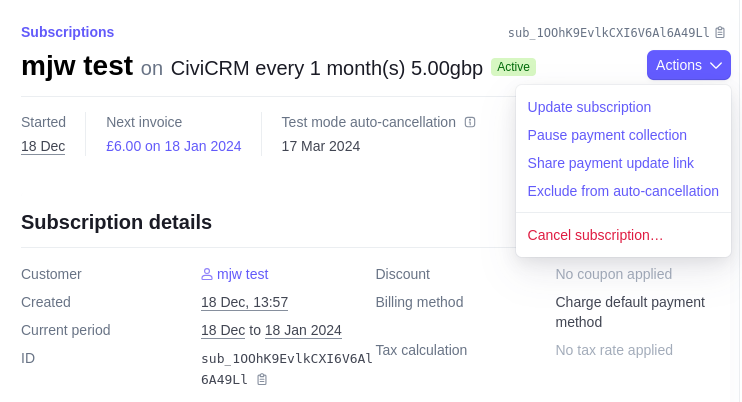Go back to the Subscriptions breadcrumb
This screenshot has height=402, width=742.
pyautogui.click(x=67, y=32)
